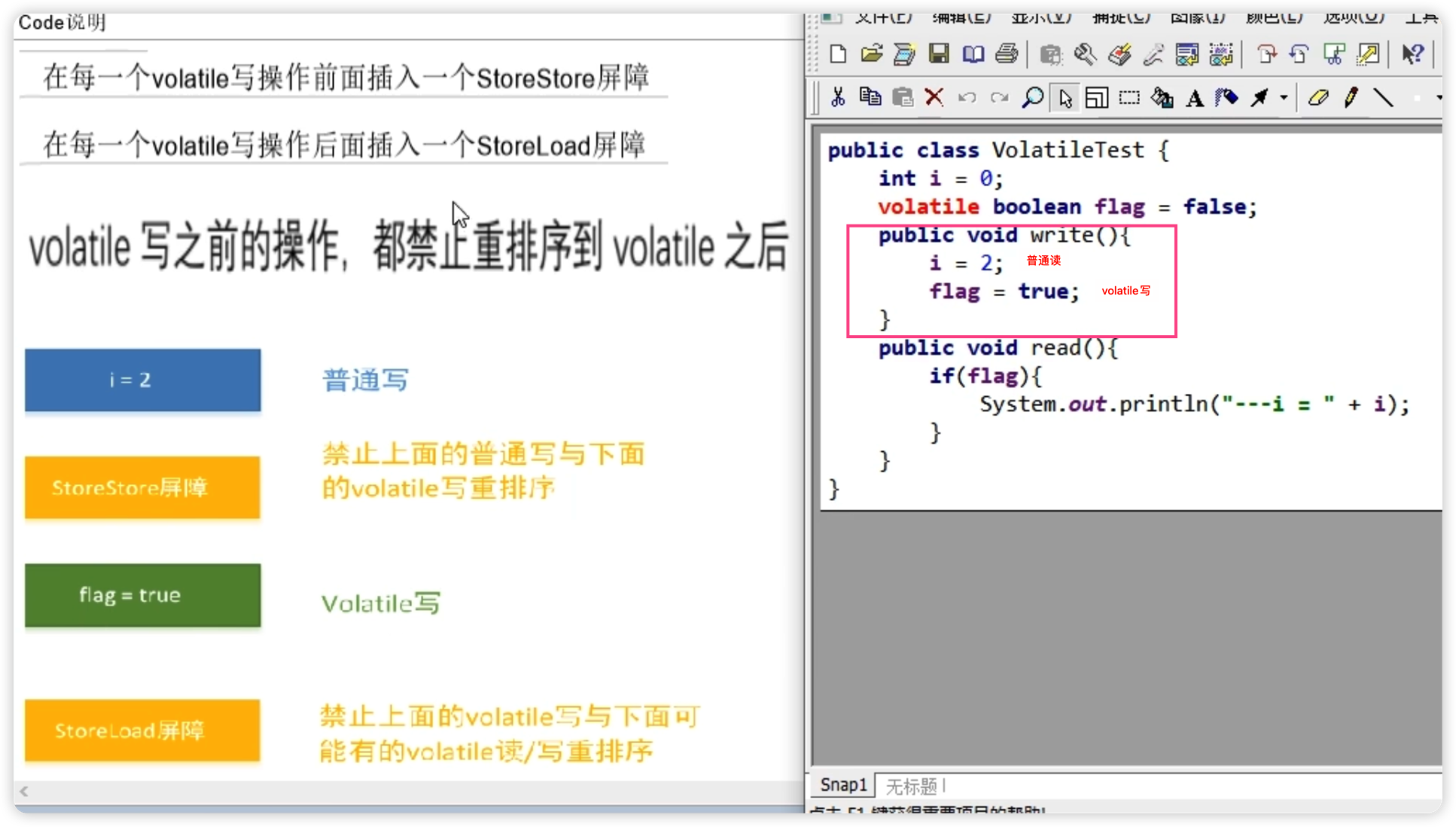The width and height of the screenshot is (1456, 827).
Task: Click the blue 'i = 2' block
Action: pos(142,380)
